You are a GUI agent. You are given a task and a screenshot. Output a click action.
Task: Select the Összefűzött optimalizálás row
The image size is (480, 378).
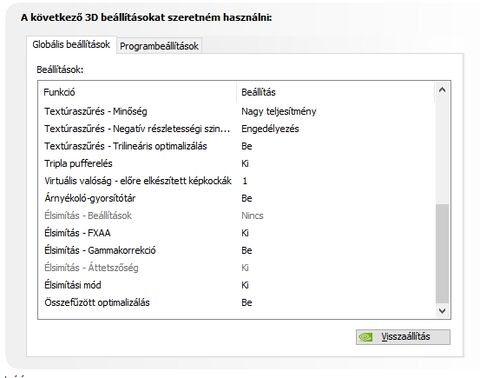click(x=236, y=302)
